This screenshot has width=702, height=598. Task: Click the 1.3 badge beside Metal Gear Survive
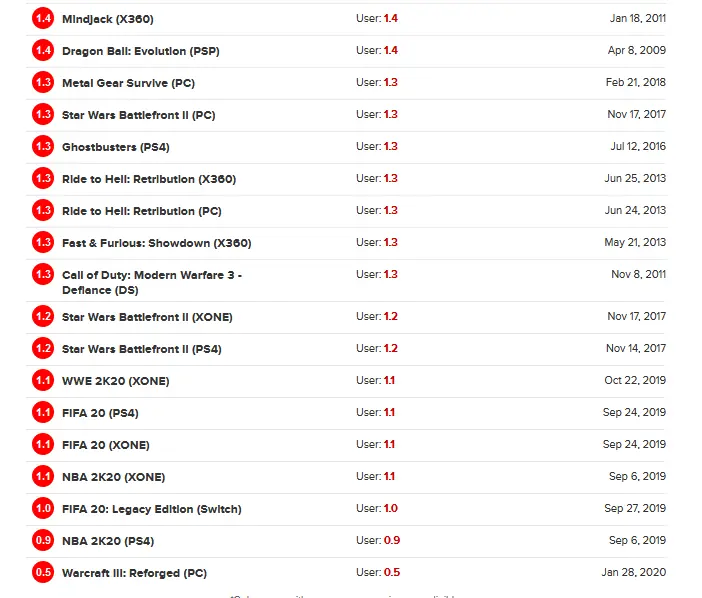click(x=43, y=82)
